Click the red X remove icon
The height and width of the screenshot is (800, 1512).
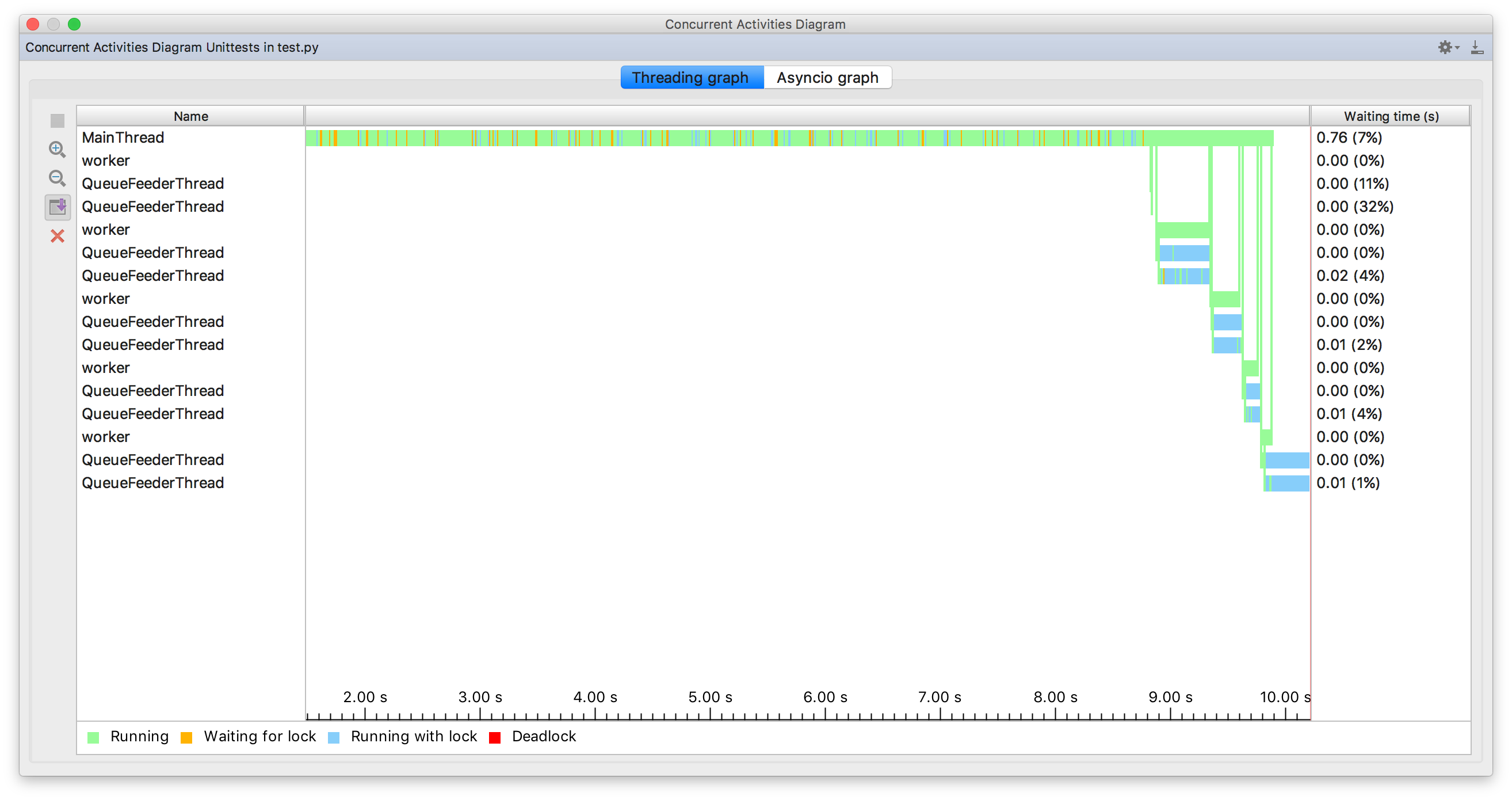pos(57,236)
